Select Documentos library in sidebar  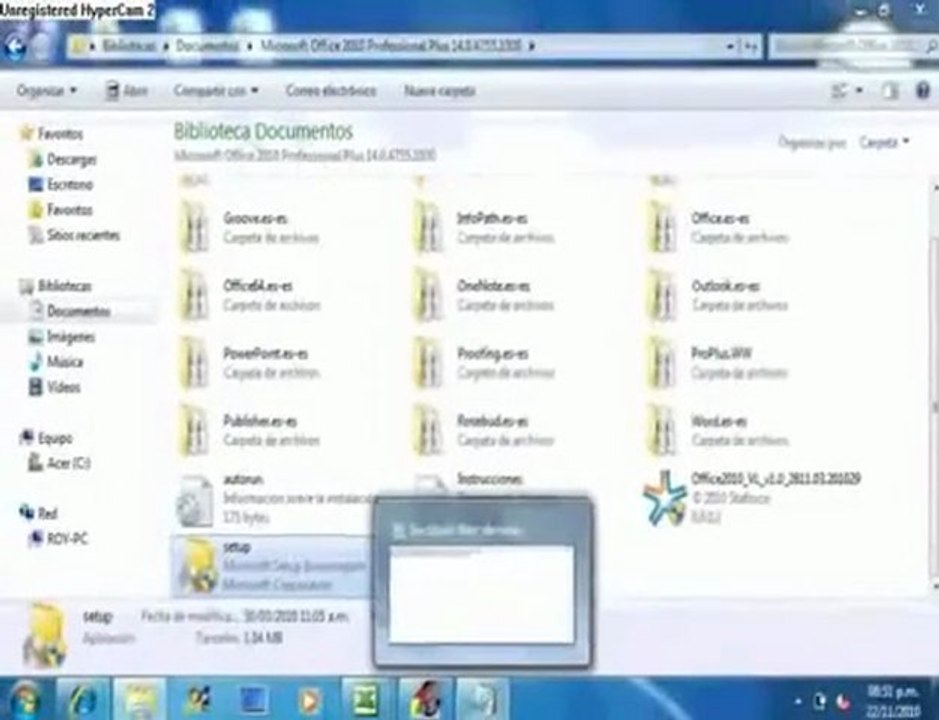coord(70,311)
